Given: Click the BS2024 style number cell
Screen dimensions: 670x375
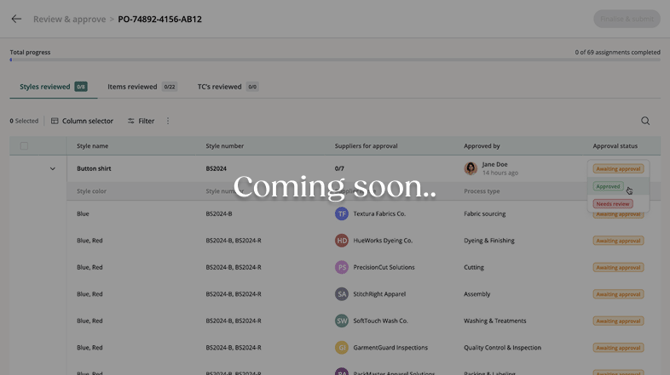Looking at the screenshot, I should [216, 169].
